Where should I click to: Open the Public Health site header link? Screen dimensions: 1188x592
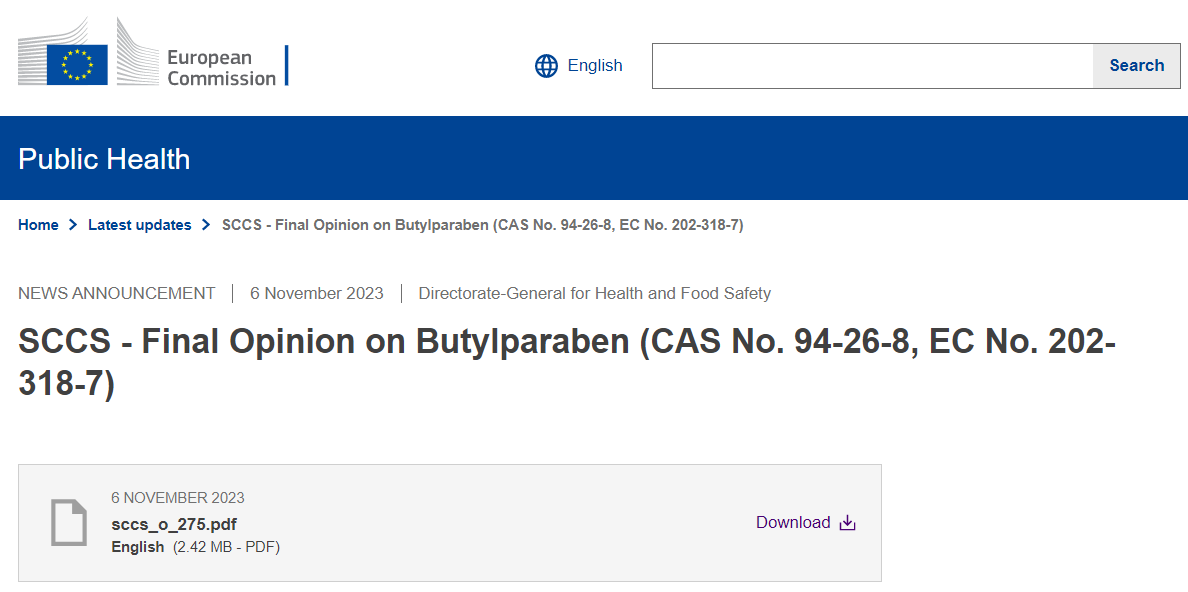(104, 159)
